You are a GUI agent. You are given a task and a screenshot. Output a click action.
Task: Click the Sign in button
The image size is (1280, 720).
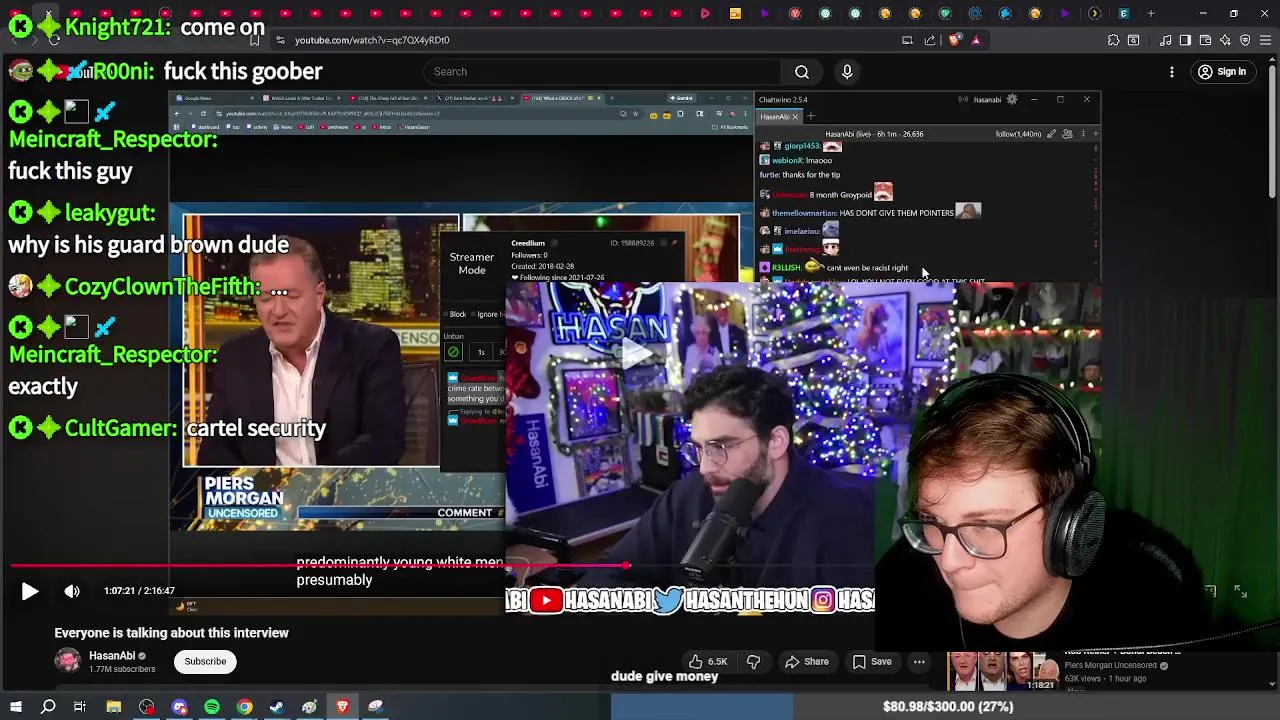(1222, 72)
